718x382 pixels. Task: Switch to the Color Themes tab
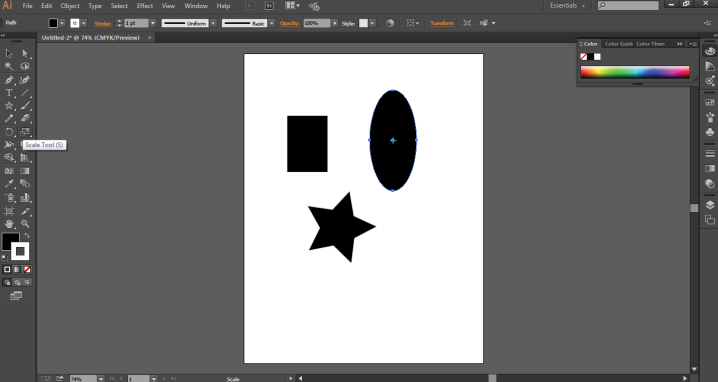(650, 44)
